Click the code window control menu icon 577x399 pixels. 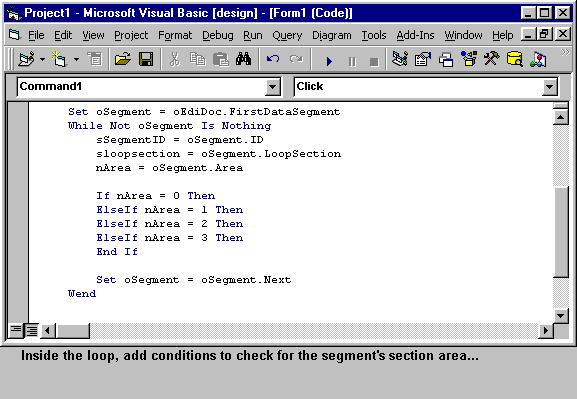coord(14,35)
